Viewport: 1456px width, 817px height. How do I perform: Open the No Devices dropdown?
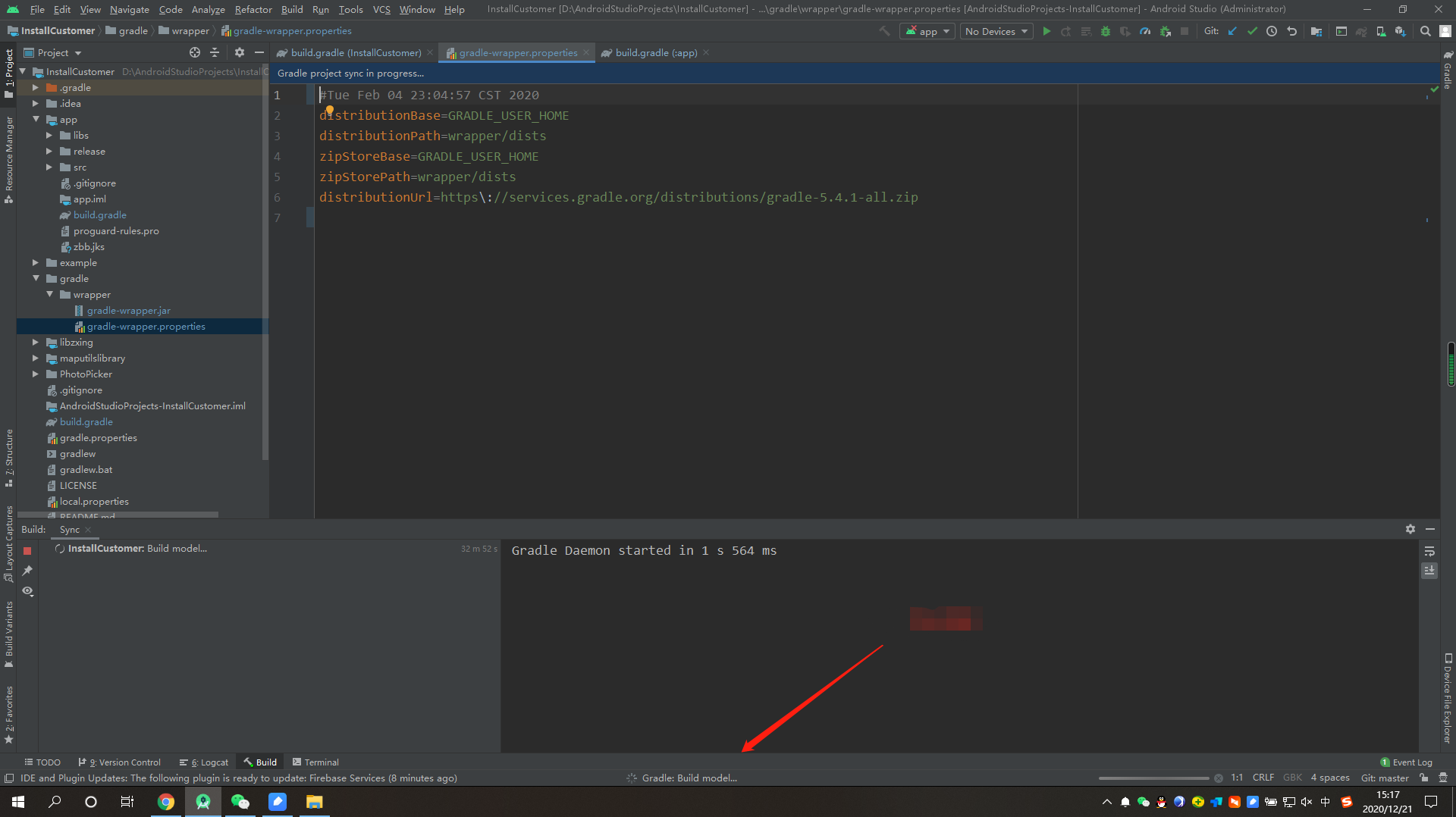[996, 31]
